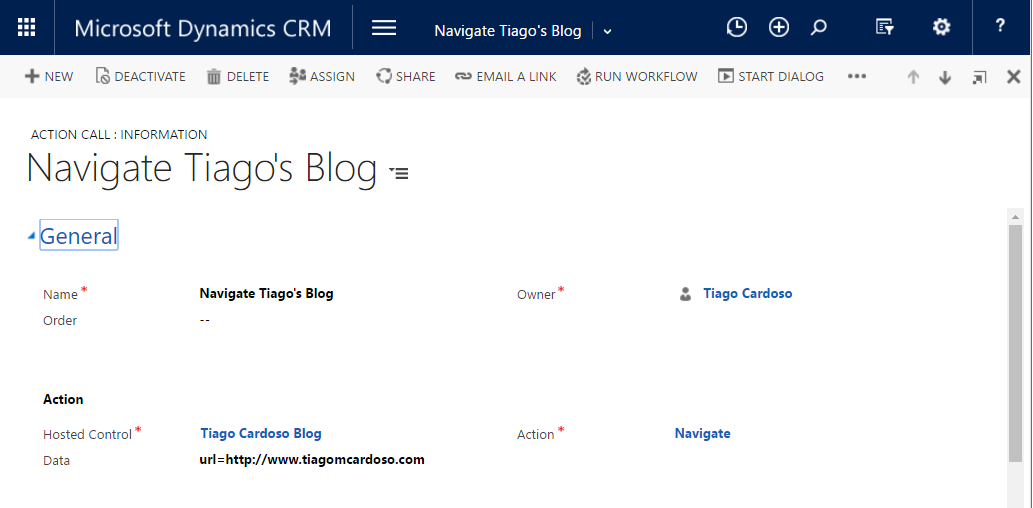This screenshot has width=1033, height=508.
Task: Open the search magnifier icon
Action: pos(819,28)
